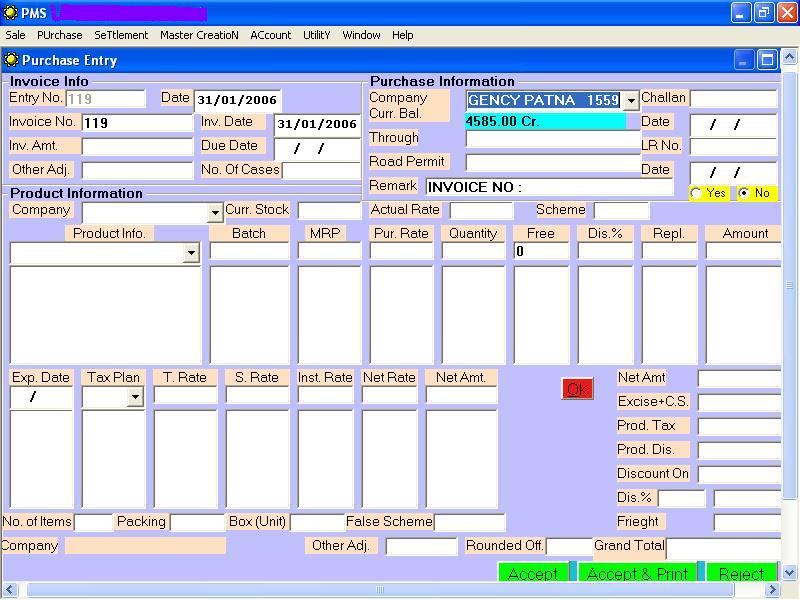
Task: Select the No radio button
Action: click(743, 193)
